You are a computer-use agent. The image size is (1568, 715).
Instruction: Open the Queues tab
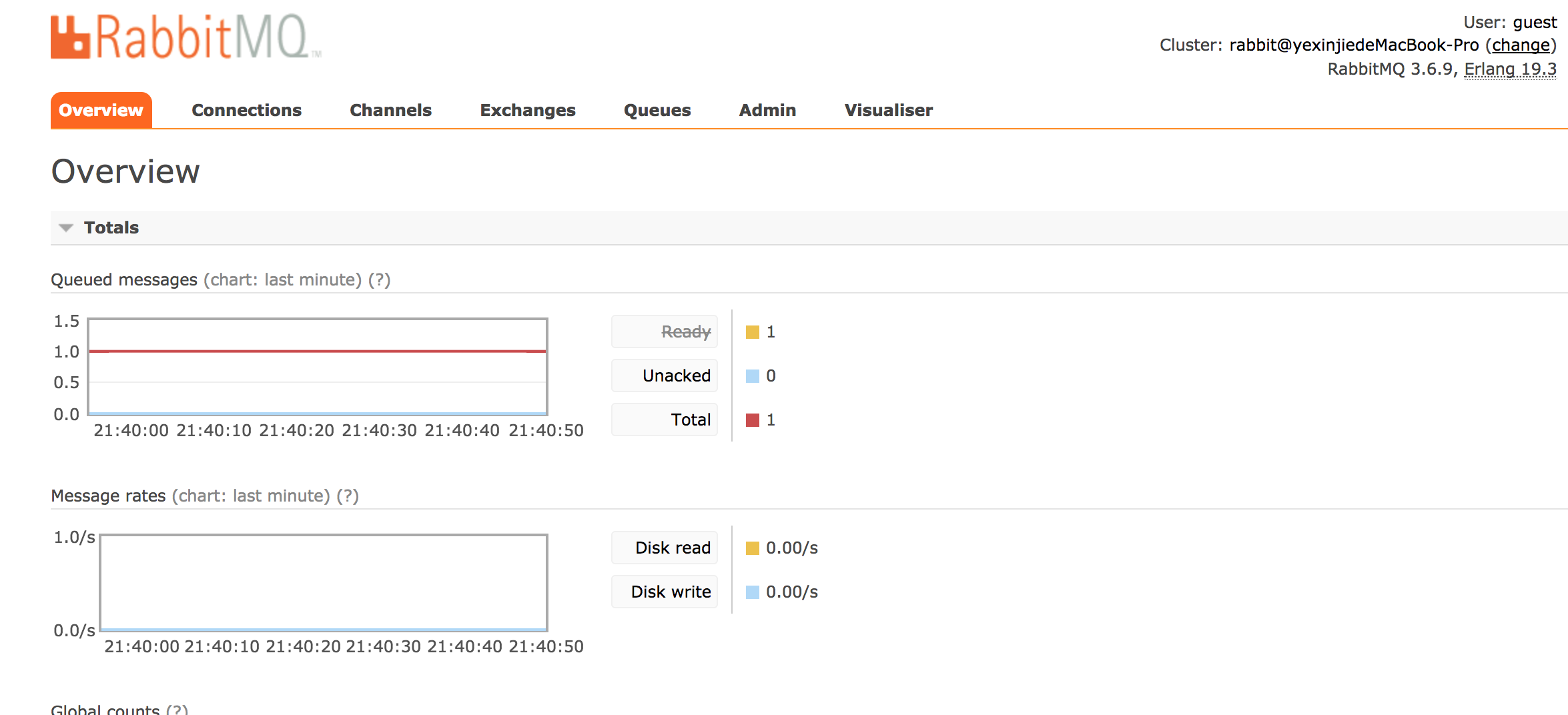[x=657, y=110]
